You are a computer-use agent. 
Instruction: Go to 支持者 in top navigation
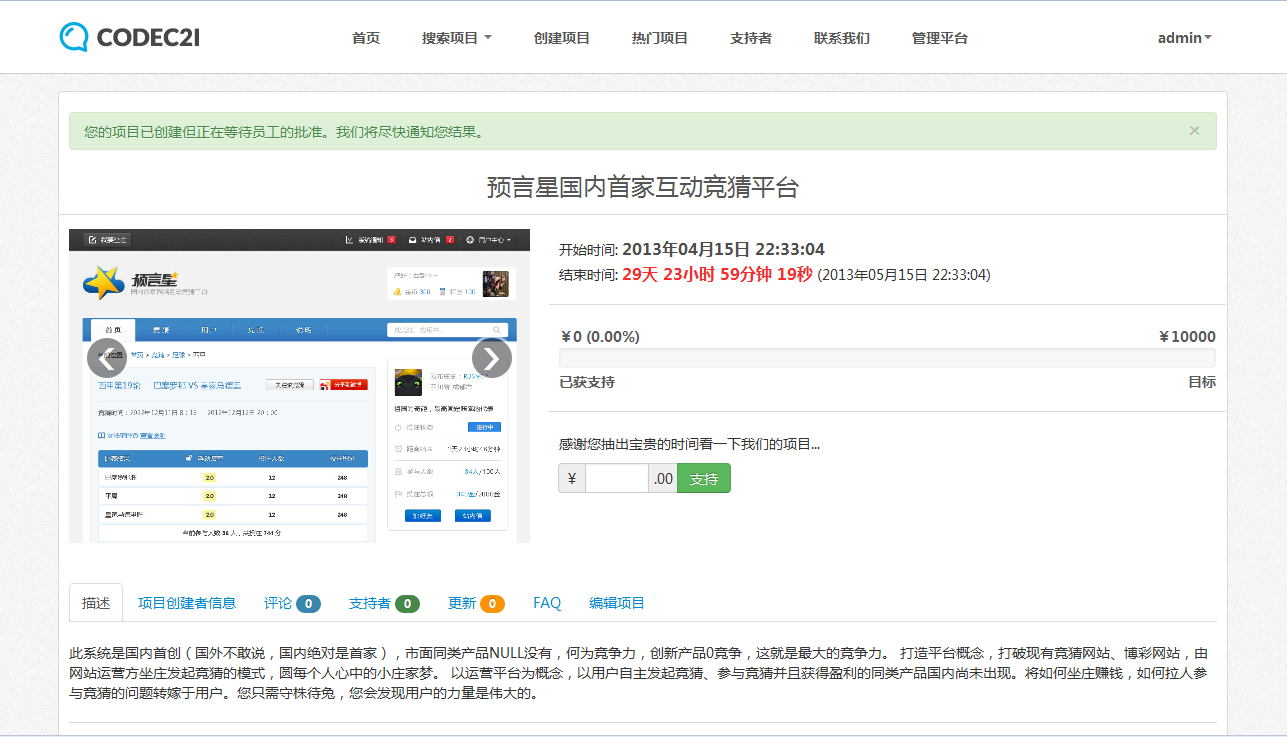click(751, 38)
